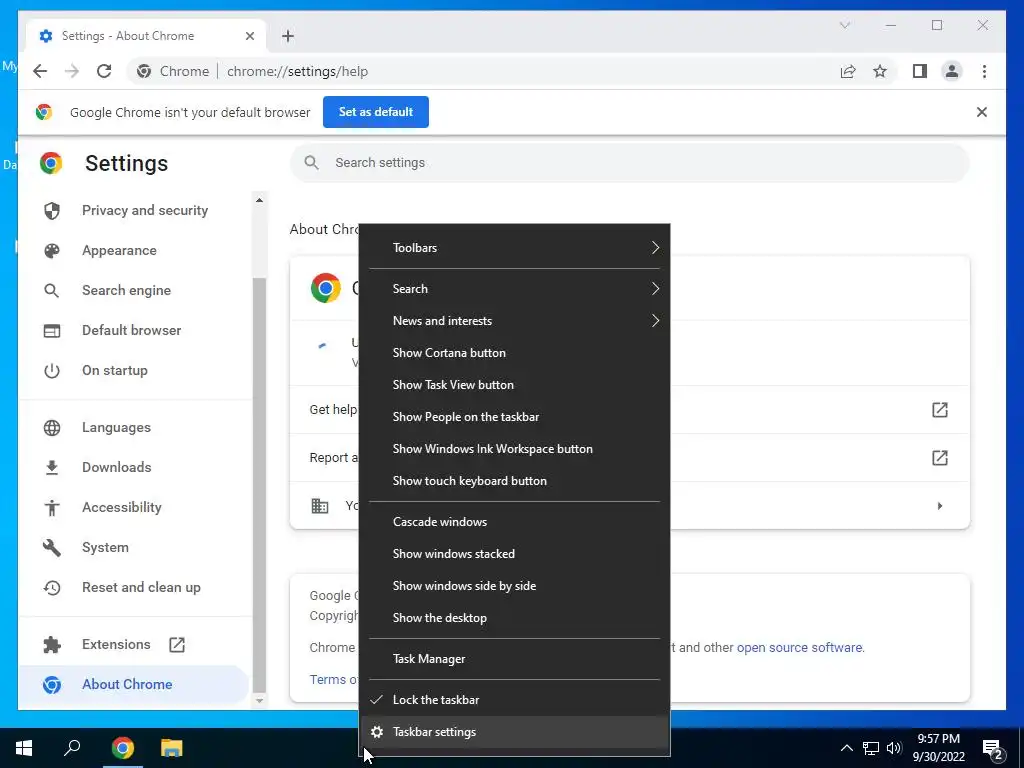Open Default browser settings

[134, 330]
